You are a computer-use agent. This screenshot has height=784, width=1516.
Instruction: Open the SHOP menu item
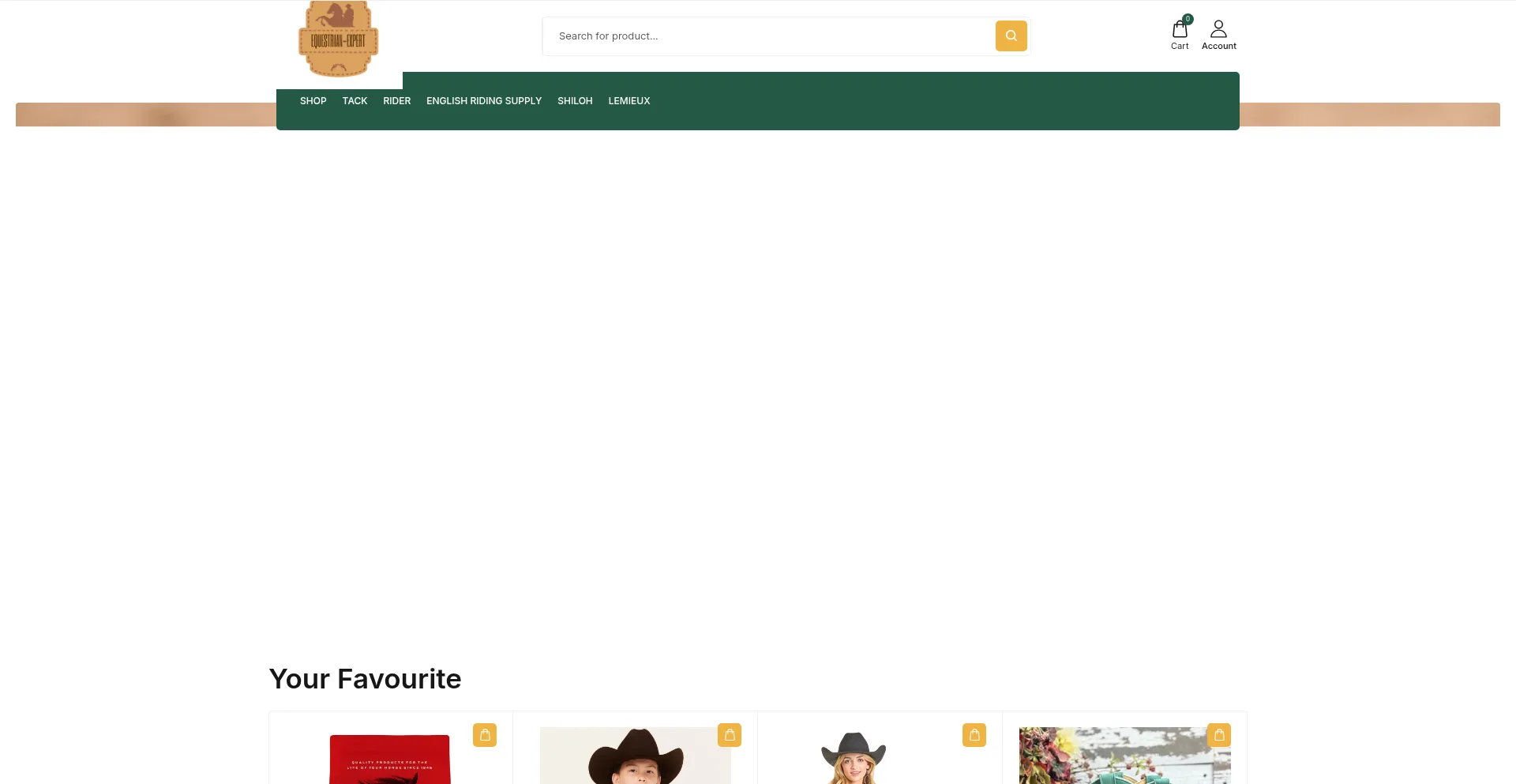click(313, 101)
